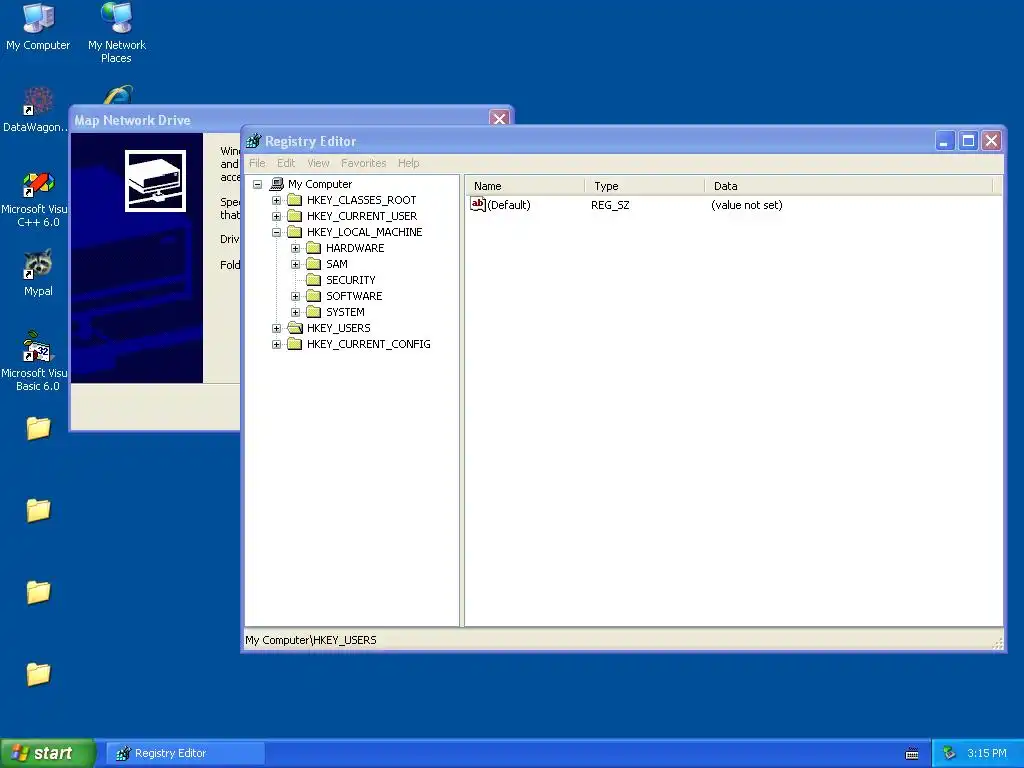
Task: Click the Map Network Drive title bar
Action: [x=281, y=120]
